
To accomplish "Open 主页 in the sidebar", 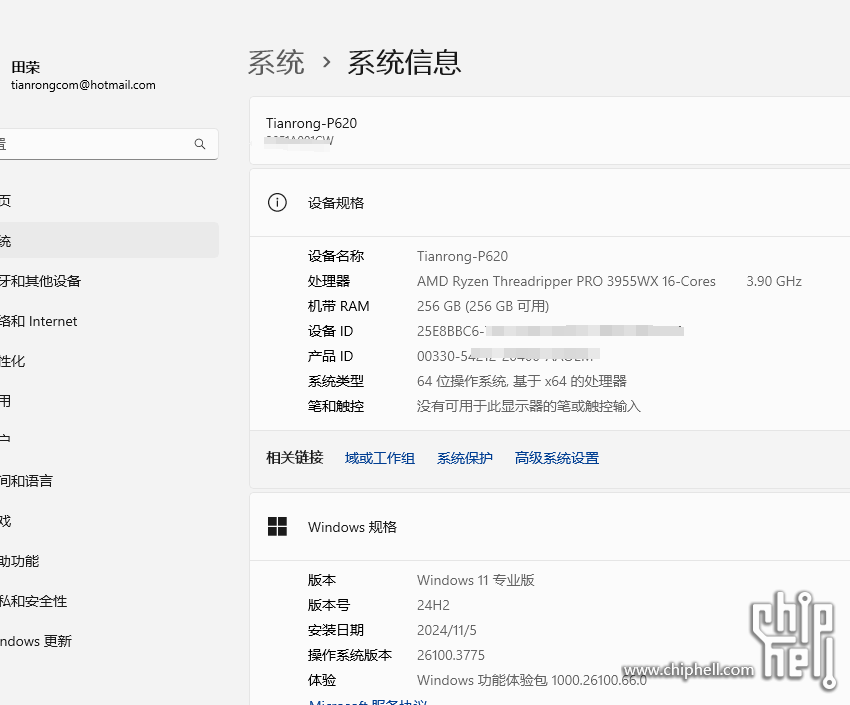I will [5, 201].
